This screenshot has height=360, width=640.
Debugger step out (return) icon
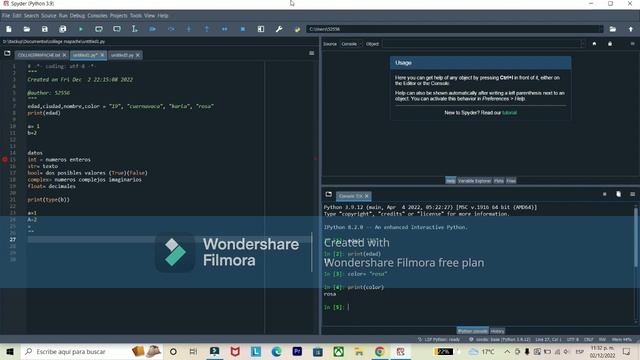[x=207, y=29]
